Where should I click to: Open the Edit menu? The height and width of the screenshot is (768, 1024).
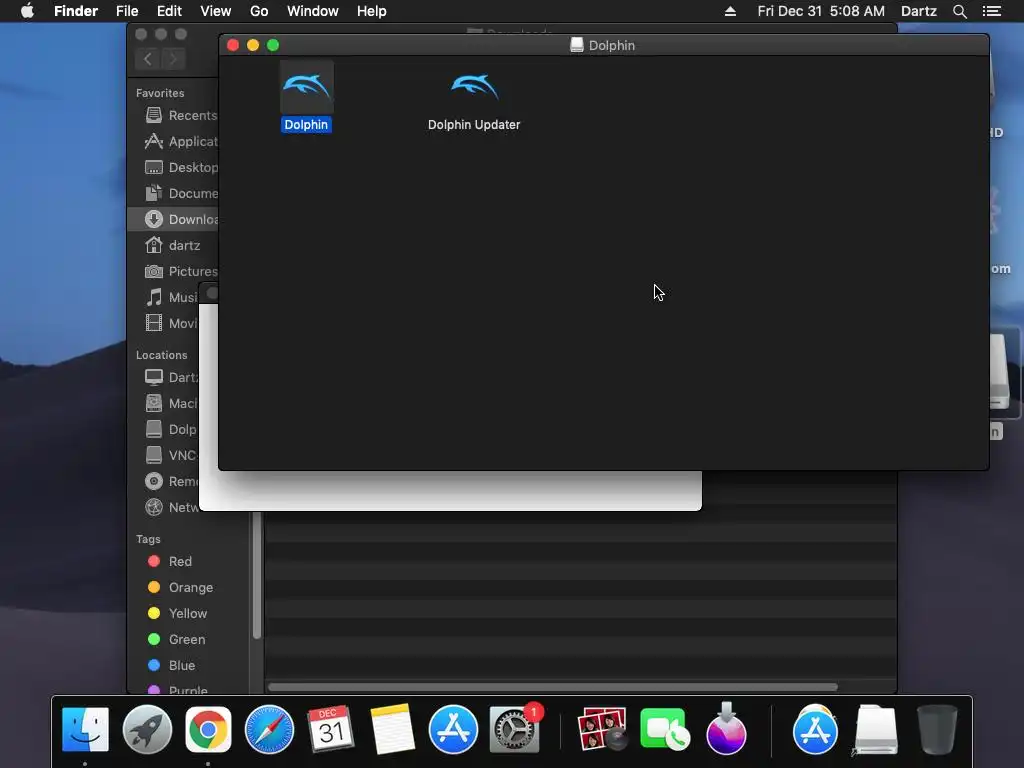pos(169,11)
